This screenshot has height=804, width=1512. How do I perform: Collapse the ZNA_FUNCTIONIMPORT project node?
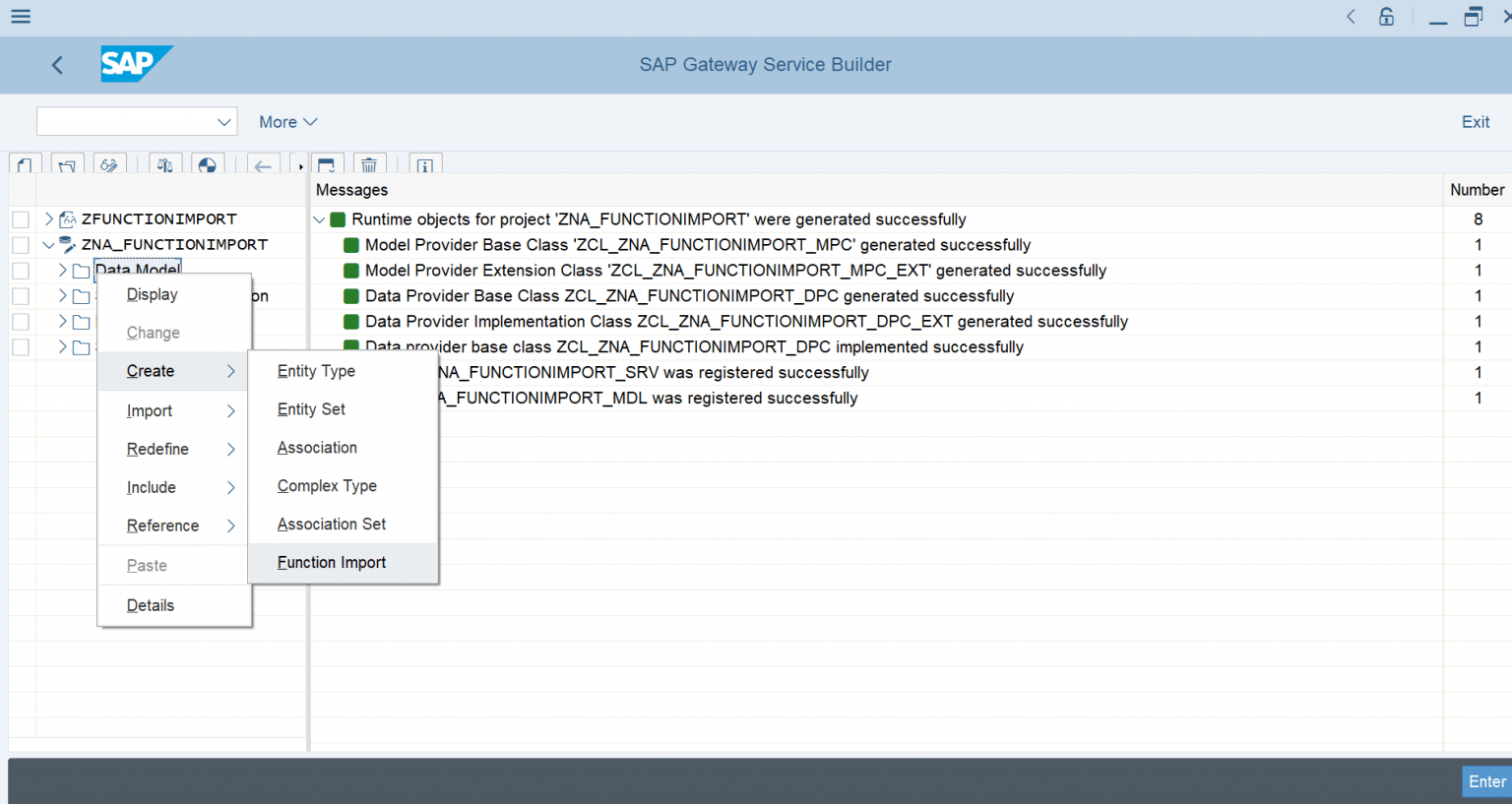(47, 244)
